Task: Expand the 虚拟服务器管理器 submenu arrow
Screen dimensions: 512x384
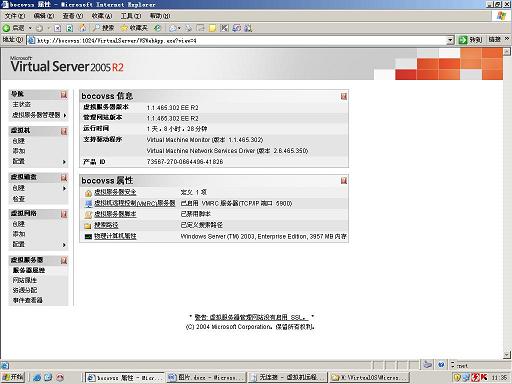Action: coord(64,115)
